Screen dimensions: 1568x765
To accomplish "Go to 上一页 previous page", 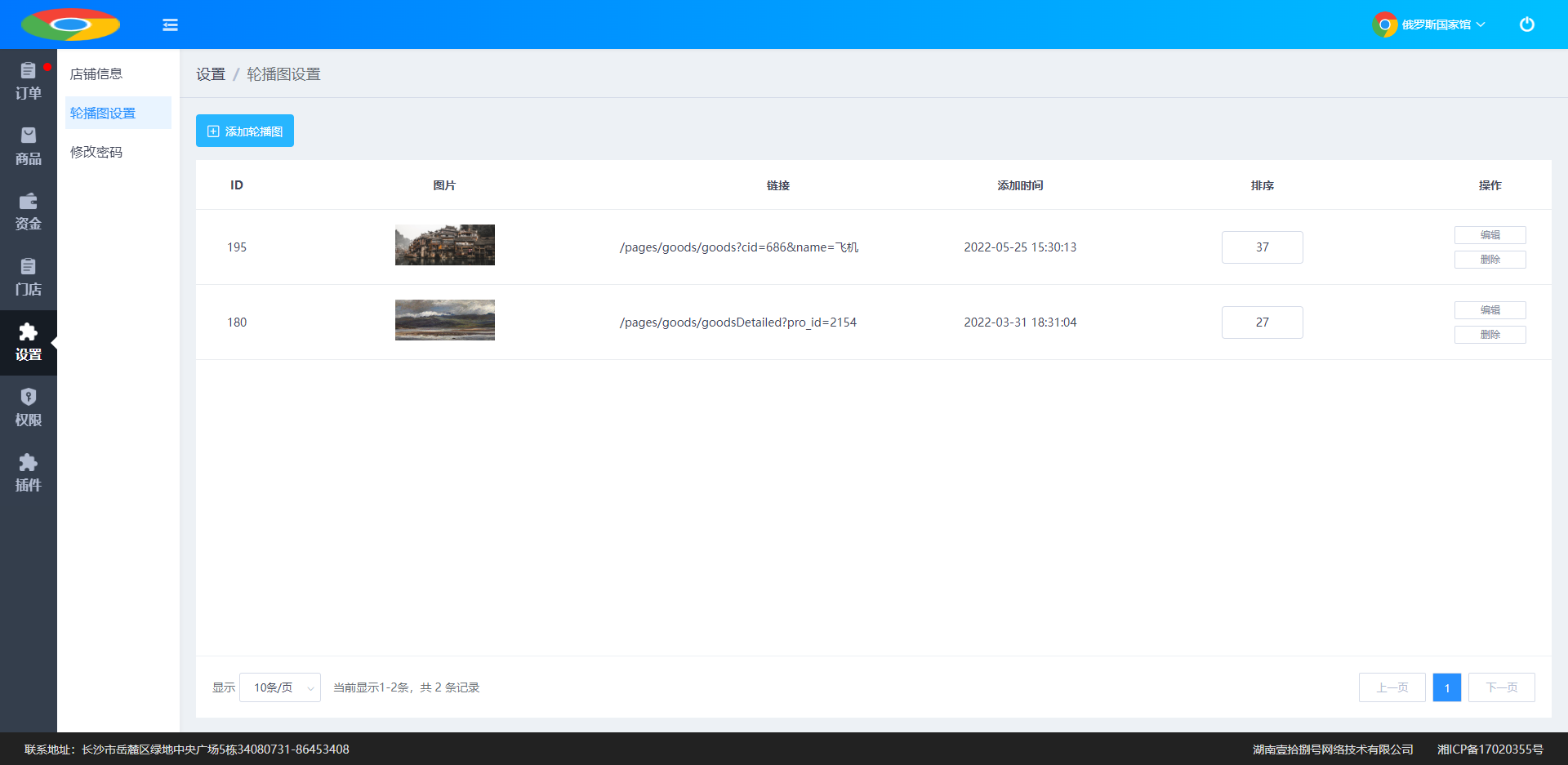I will tap(1392, 687).
